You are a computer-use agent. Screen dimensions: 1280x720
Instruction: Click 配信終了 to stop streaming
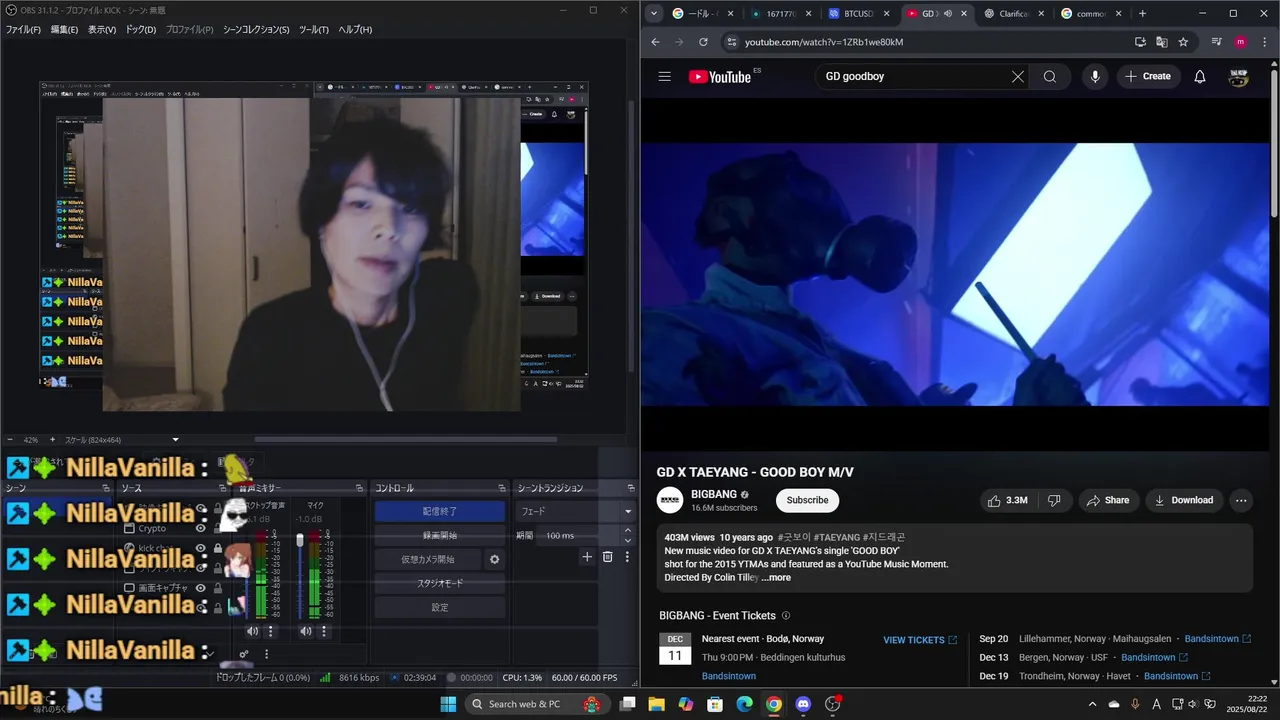click(440, 511)
